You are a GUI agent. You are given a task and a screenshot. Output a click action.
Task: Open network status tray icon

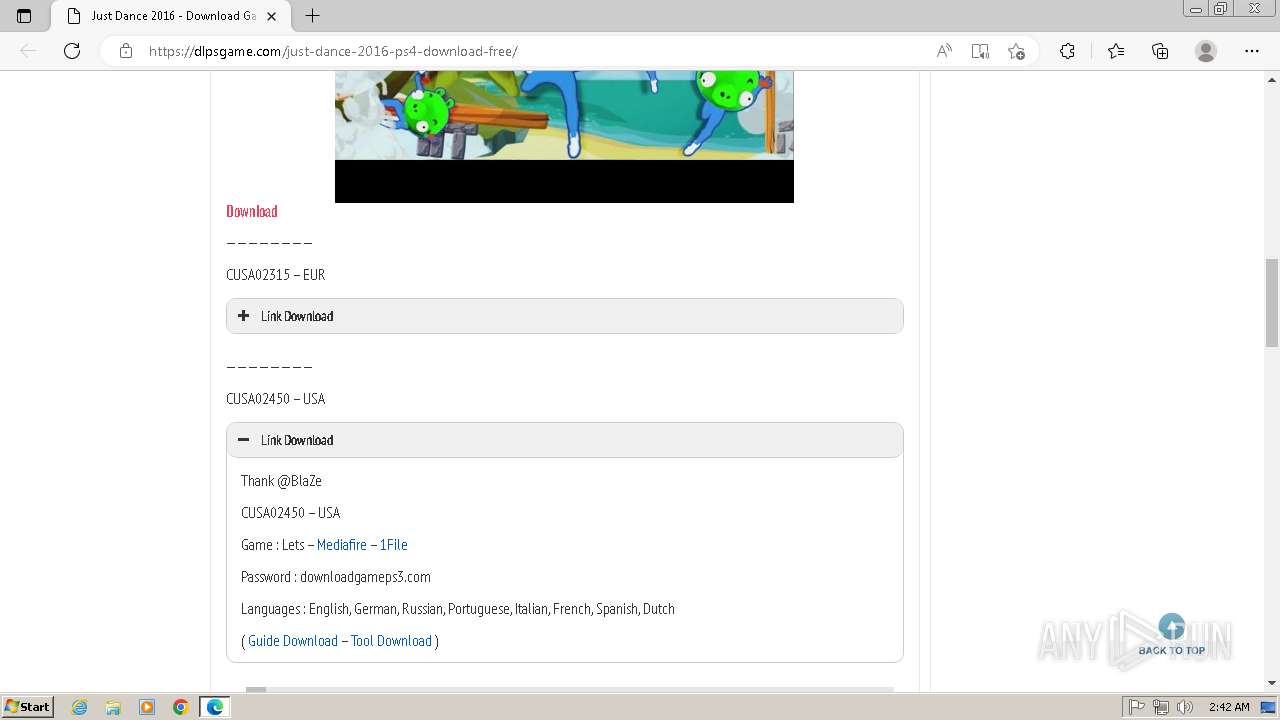(x=1161, y=707)
